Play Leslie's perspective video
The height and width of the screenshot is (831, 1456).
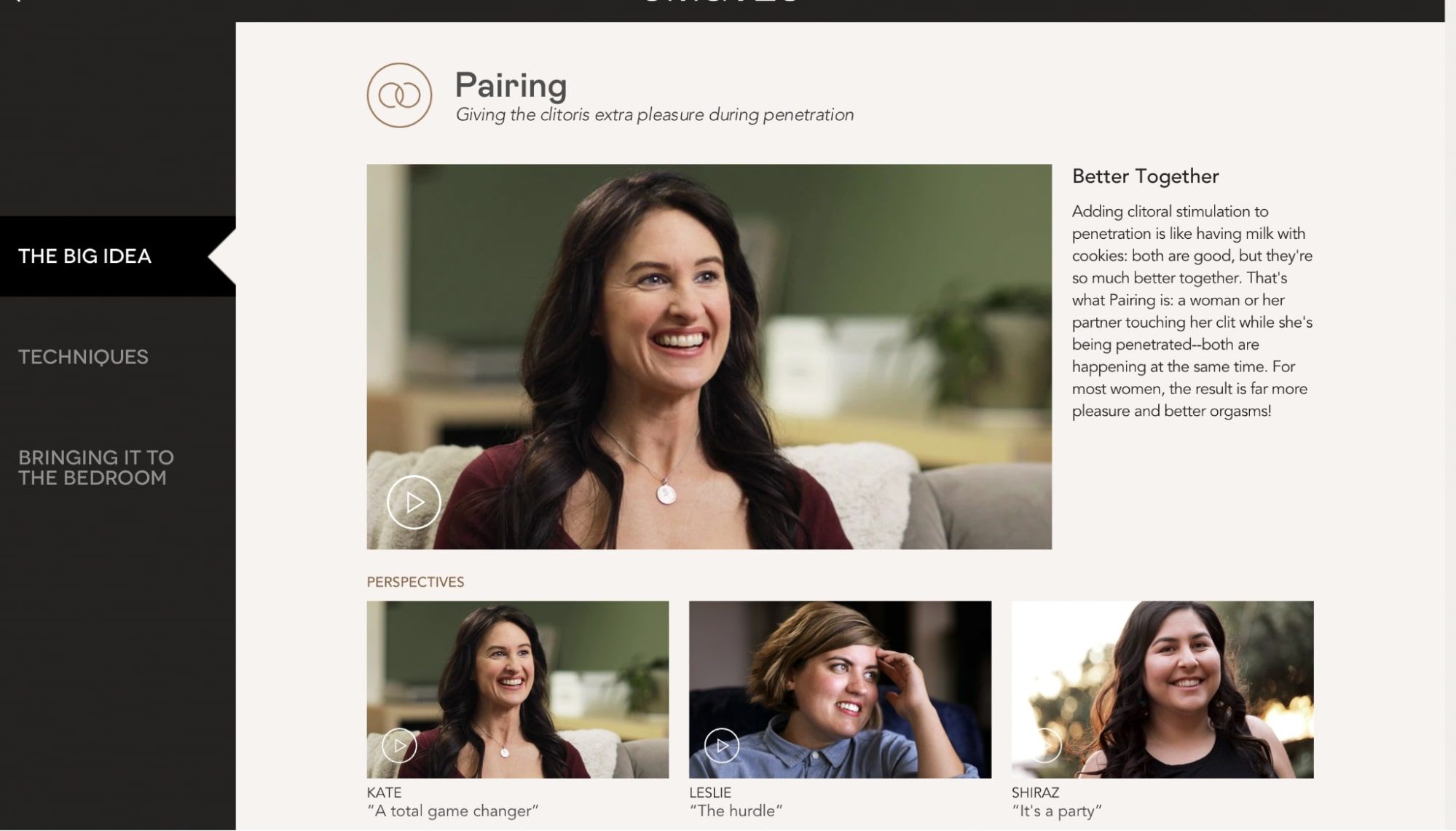click(722, 746)
